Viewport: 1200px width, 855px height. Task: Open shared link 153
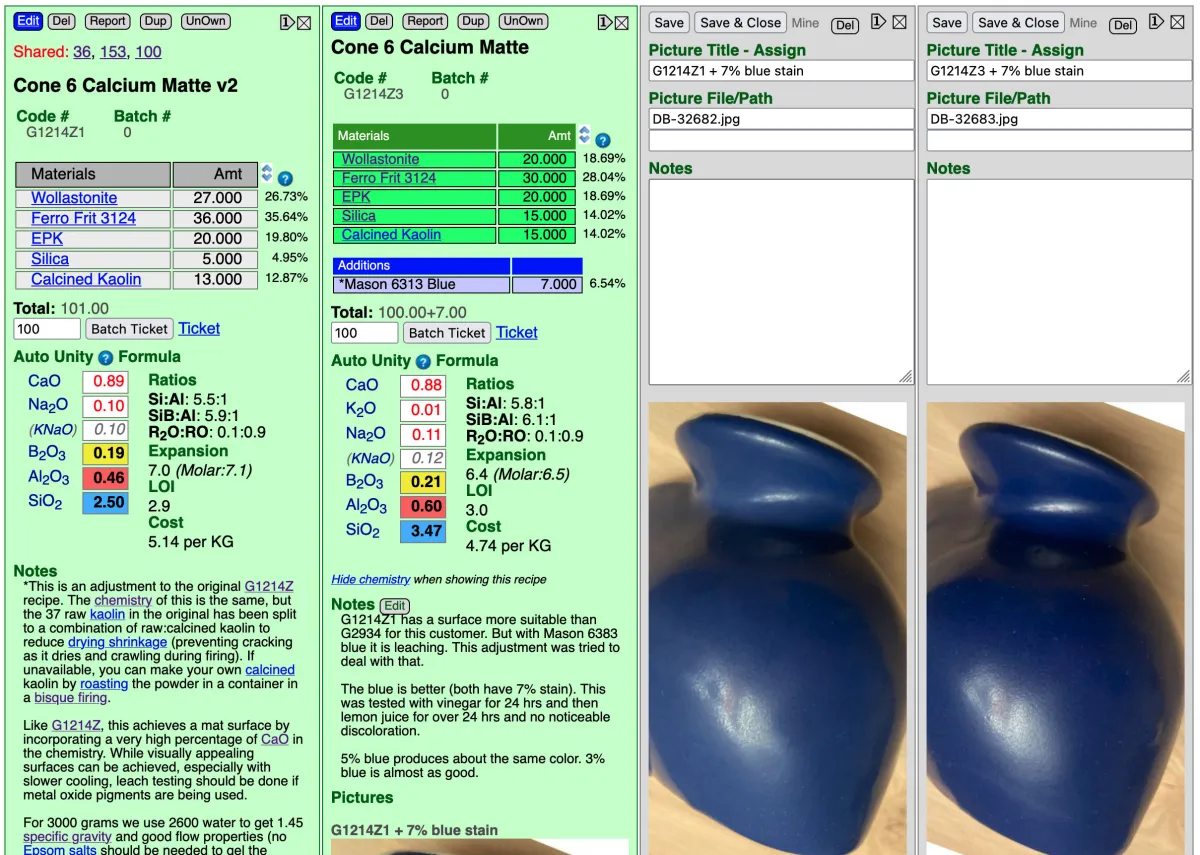(113, 52)
